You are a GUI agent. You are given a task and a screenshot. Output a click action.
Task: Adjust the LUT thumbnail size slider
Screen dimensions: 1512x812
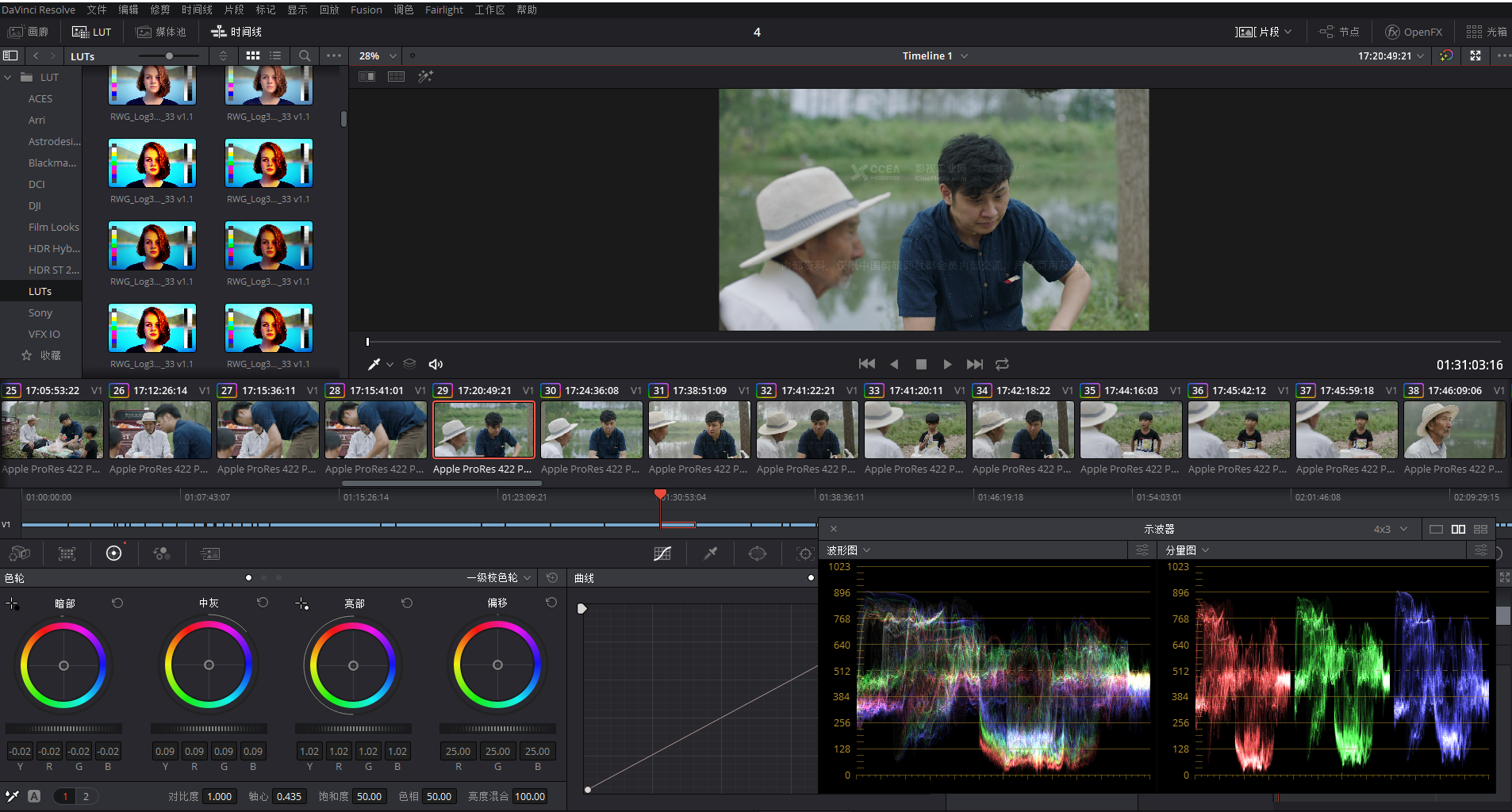[169, 56]
